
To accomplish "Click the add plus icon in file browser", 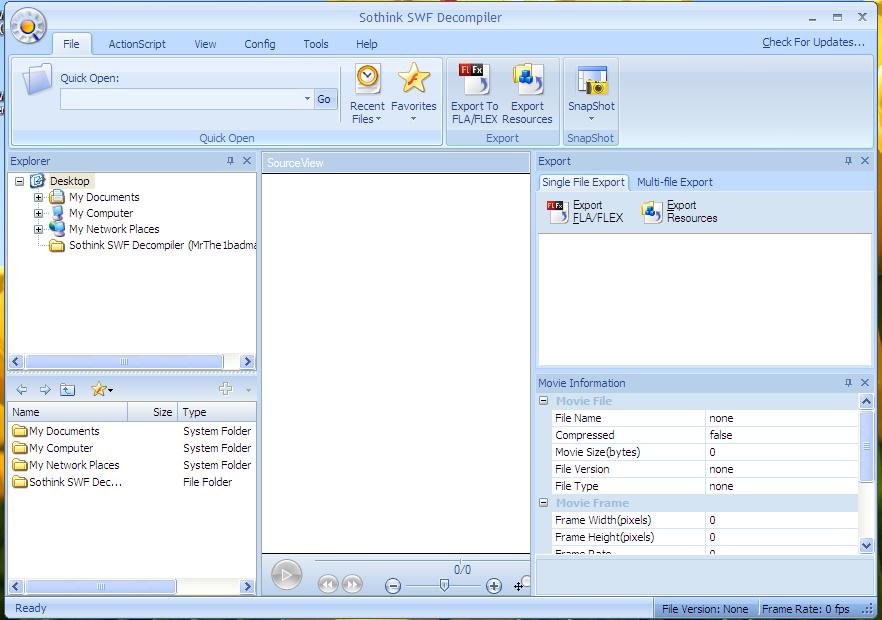I will pos(226,389).
